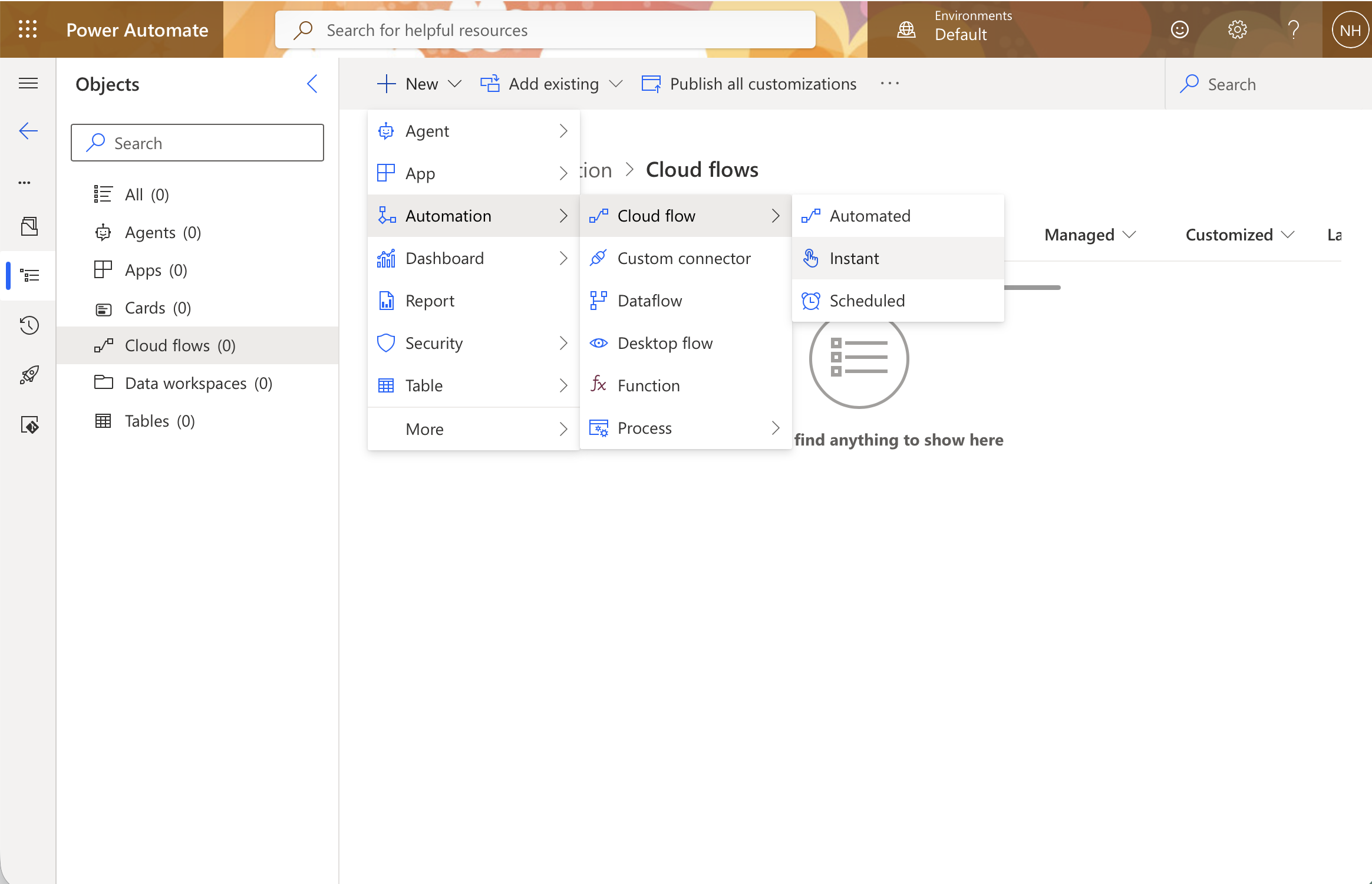
Task: Select Data workspaces (0) in Objects tree
Action: pos(197,383)
